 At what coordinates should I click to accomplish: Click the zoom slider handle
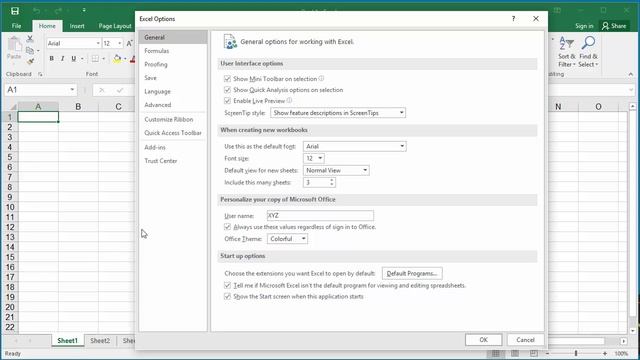pos(576,353)
